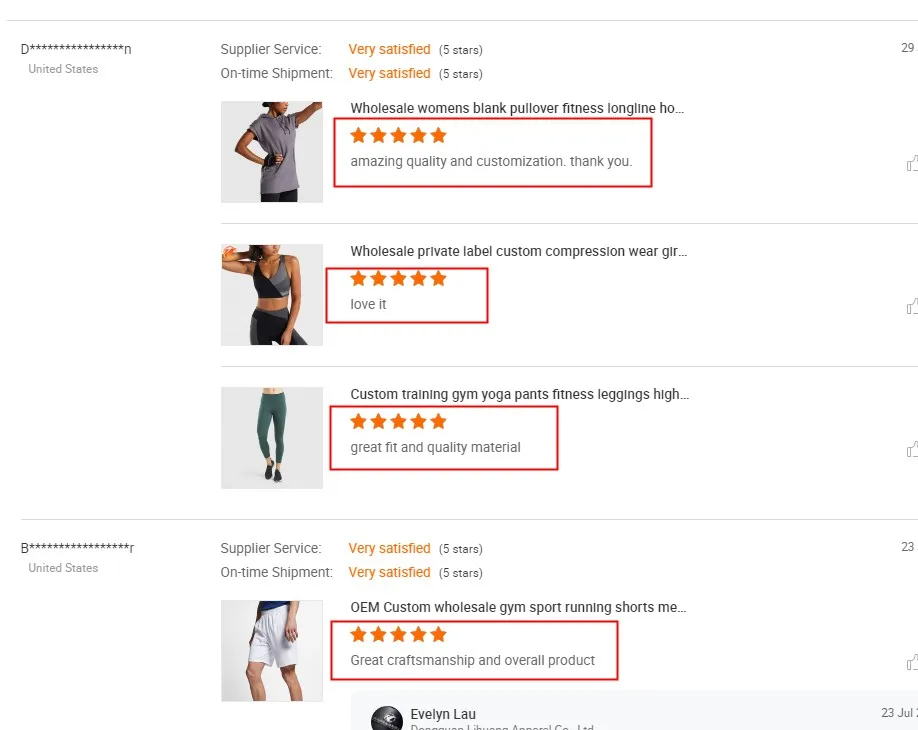Click the stars above 'Great craftsmanship' review
The height and width of the screenshot is (730, 918).
pyautogui.click(x=398, y=635)
